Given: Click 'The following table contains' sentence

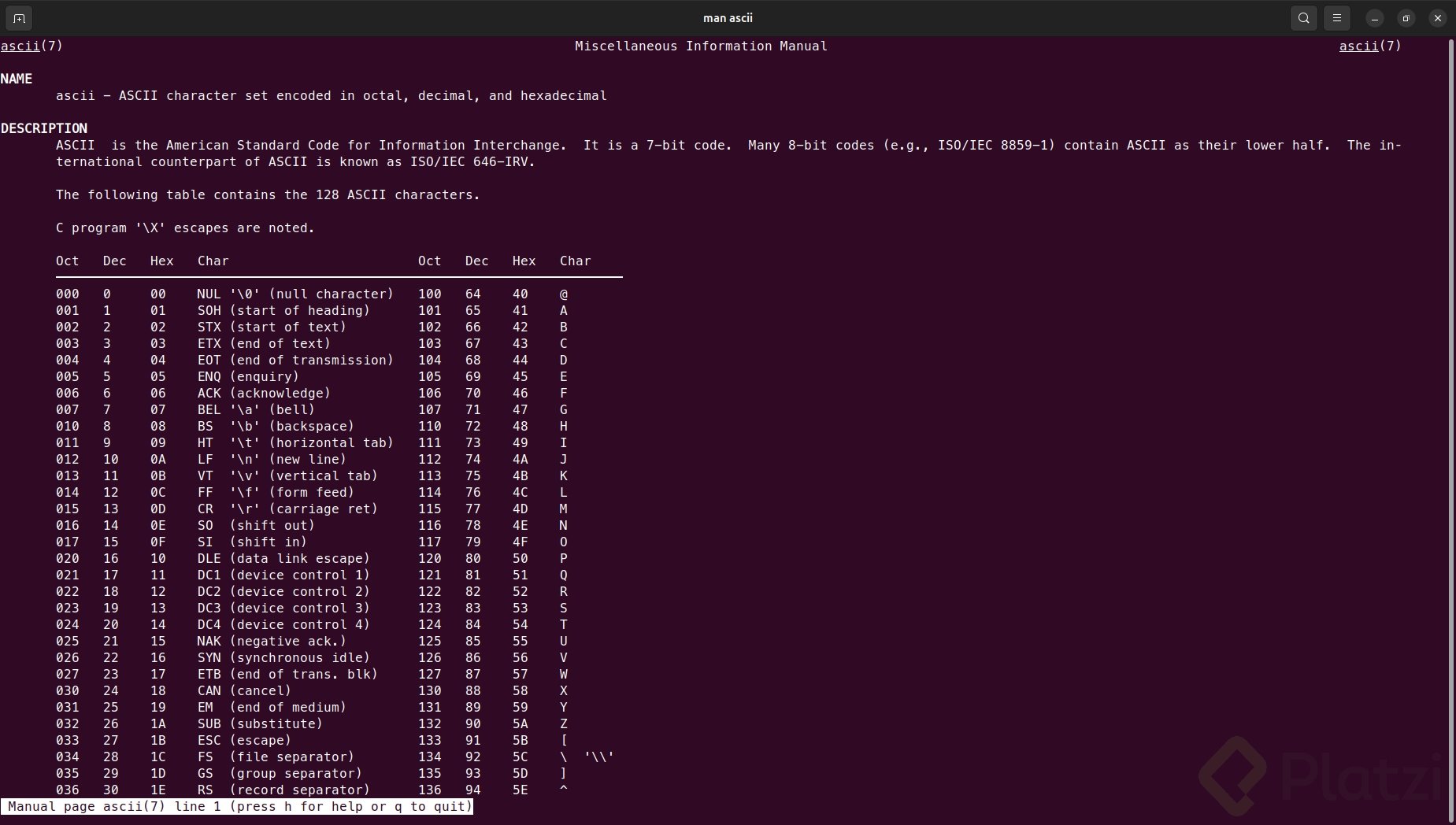Looking at the screenshot, I should tap(268, 195).
